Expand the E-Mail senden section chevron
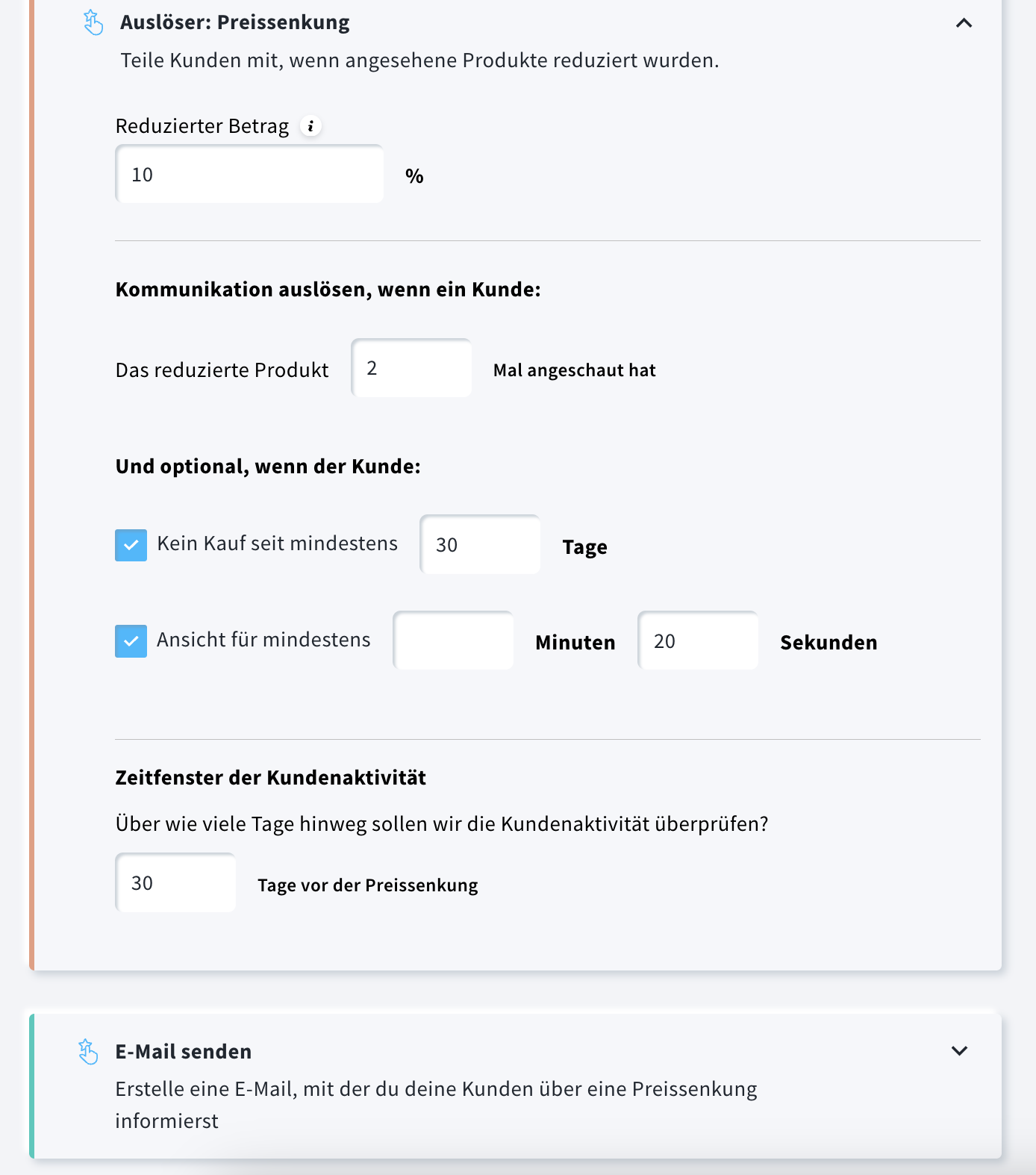This screenshot has width=1036, height=1175. pos(959,1051)
